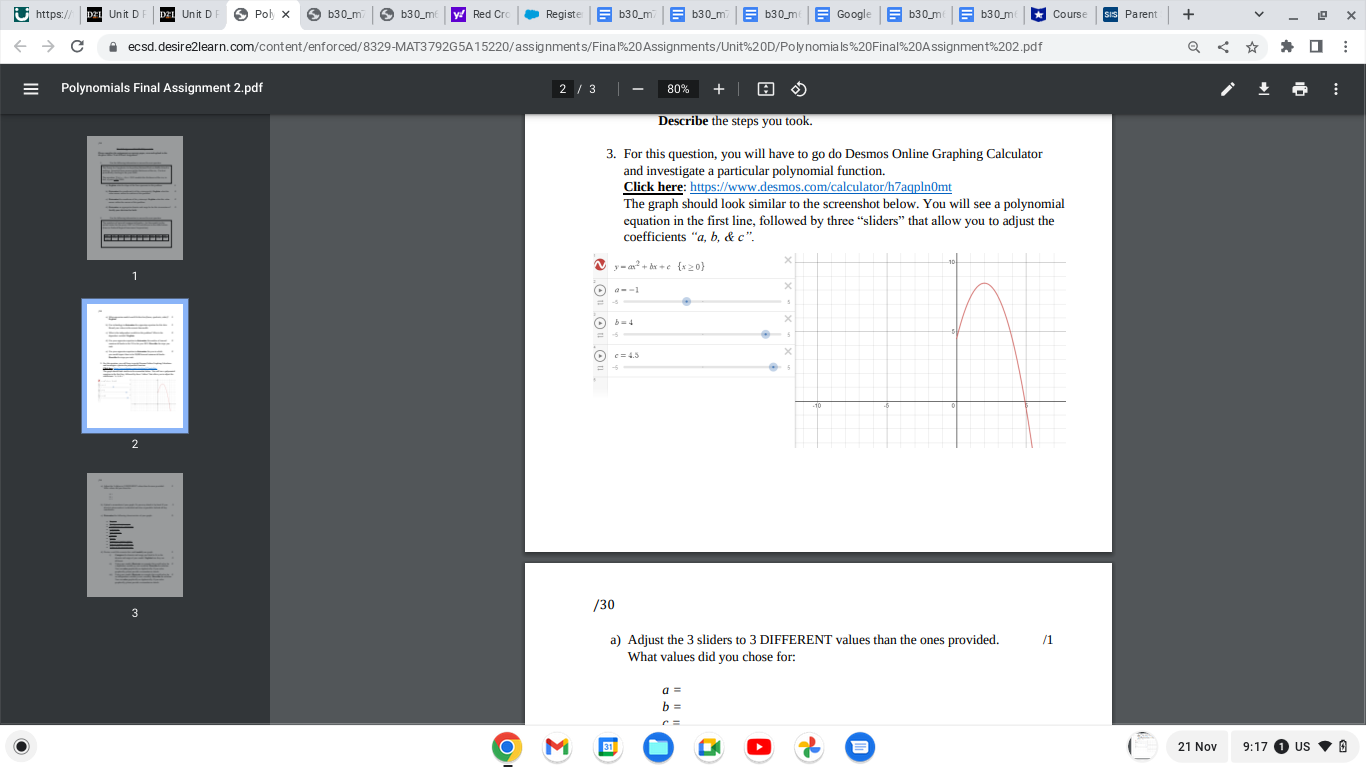Go back to the previous page in Chrome
Screen dimensions: 1366x768
click(21, 46)
